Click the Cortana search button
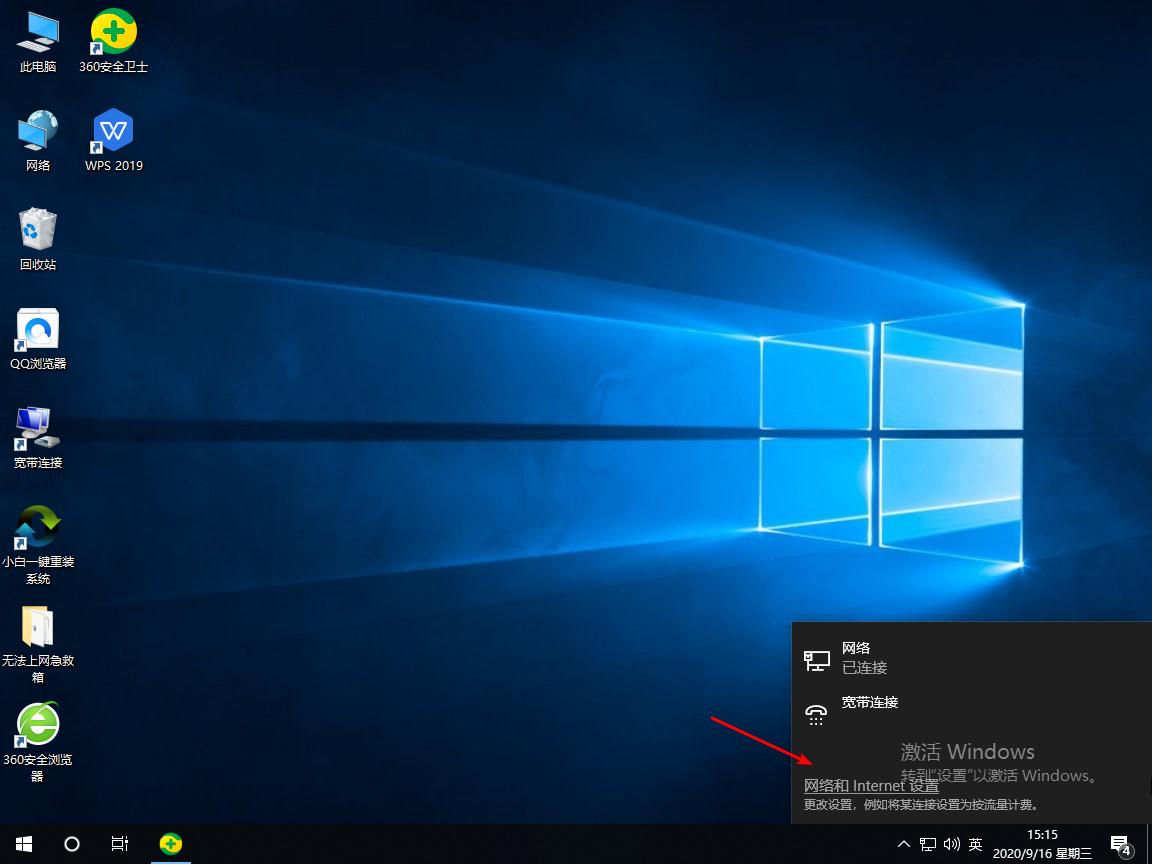This screenshot has height=864, width=1152. [71, 843]
